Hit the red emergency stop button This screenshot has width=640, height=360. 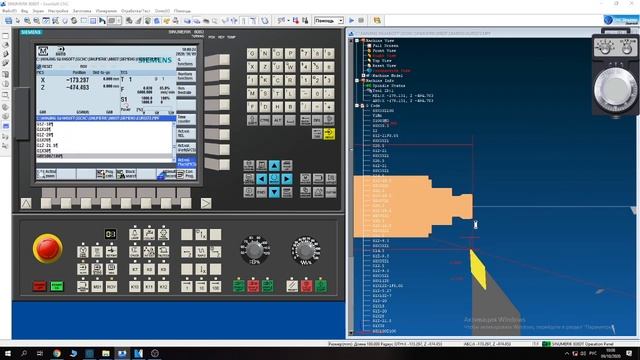click(47, 248)
